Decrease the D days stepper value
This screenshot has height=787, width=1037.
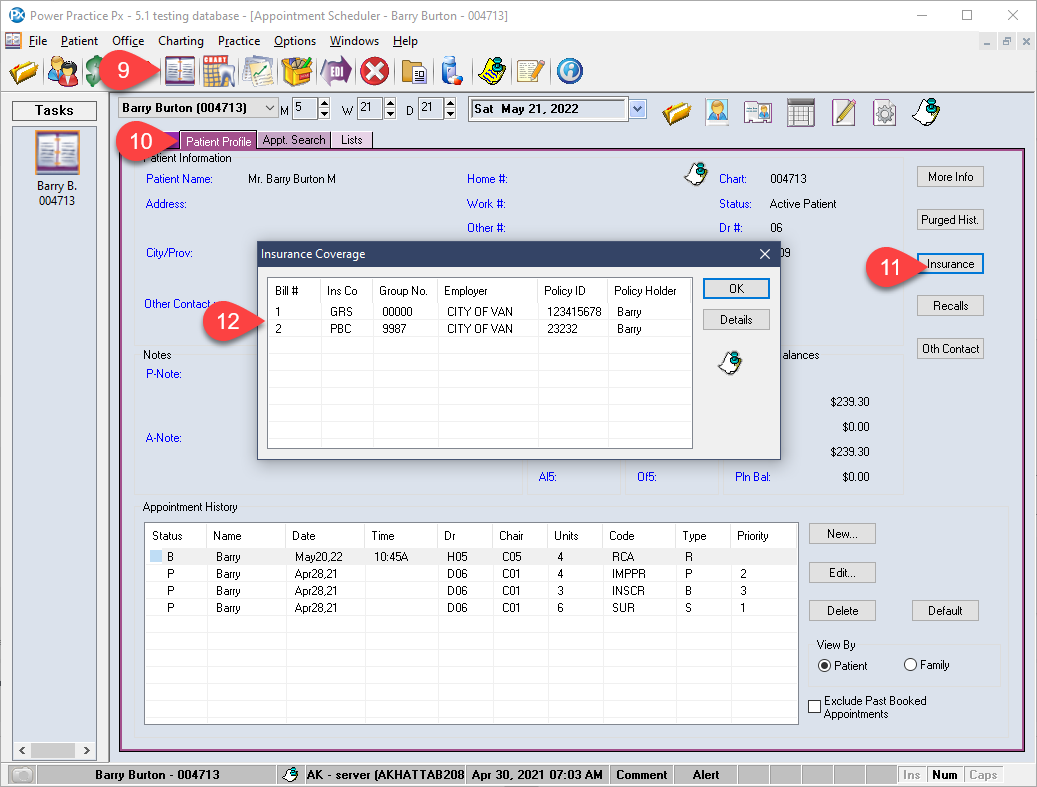(x=450, y=114)
